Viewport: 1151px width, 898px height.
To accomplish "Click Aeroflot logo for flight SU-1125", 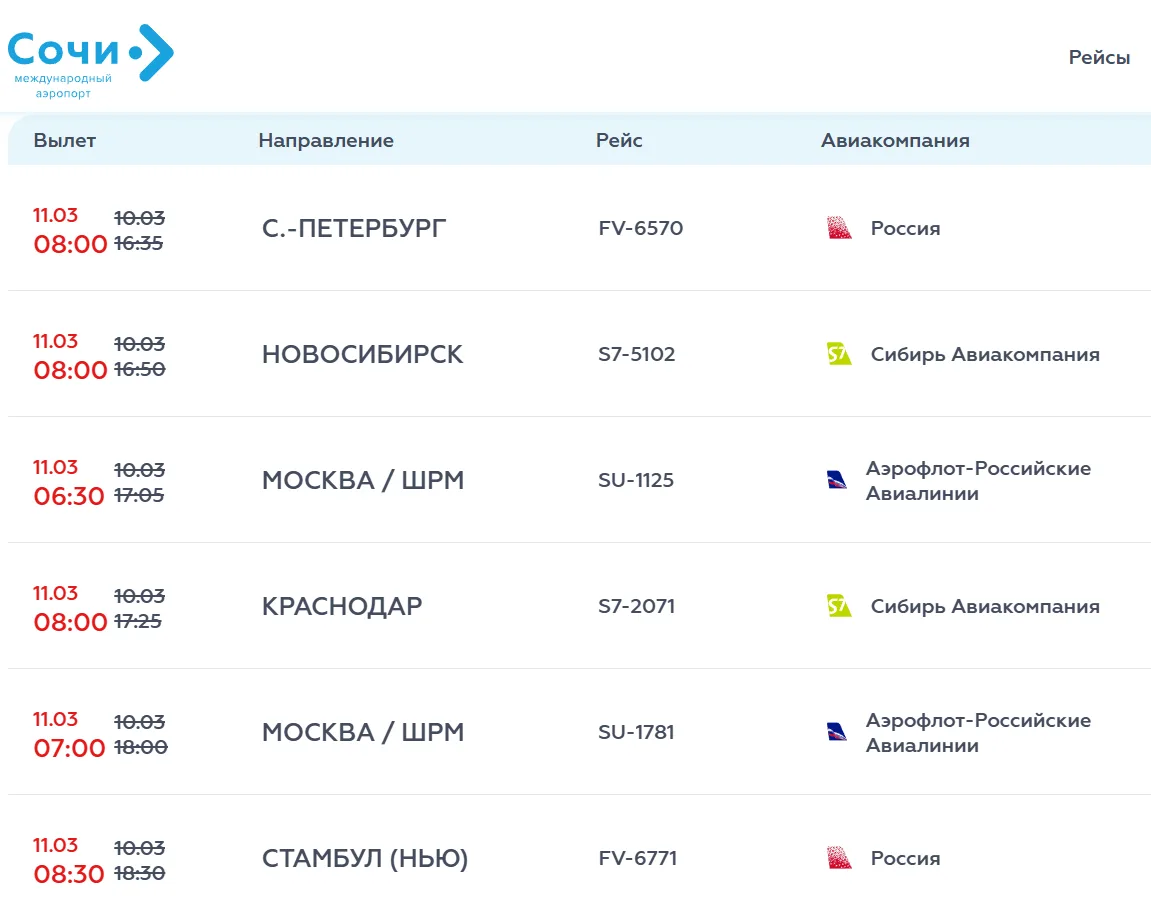I will (837, 480).
